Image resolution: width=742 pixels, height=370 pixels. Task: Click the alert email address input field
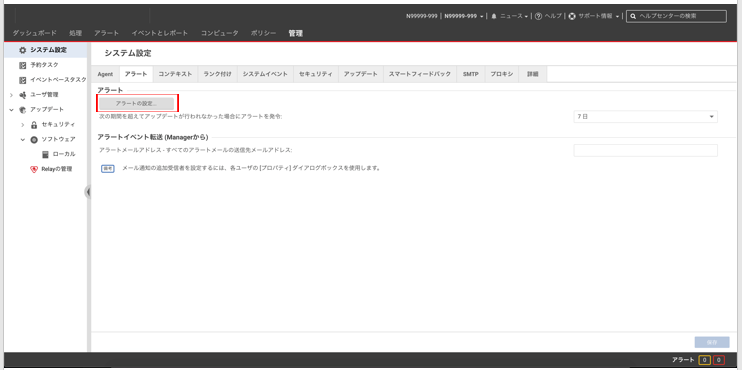pos(645,150)
